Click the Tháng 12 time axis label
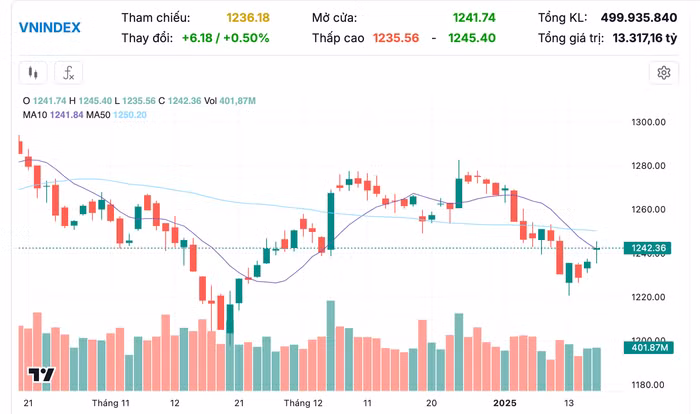 point(303,402)
